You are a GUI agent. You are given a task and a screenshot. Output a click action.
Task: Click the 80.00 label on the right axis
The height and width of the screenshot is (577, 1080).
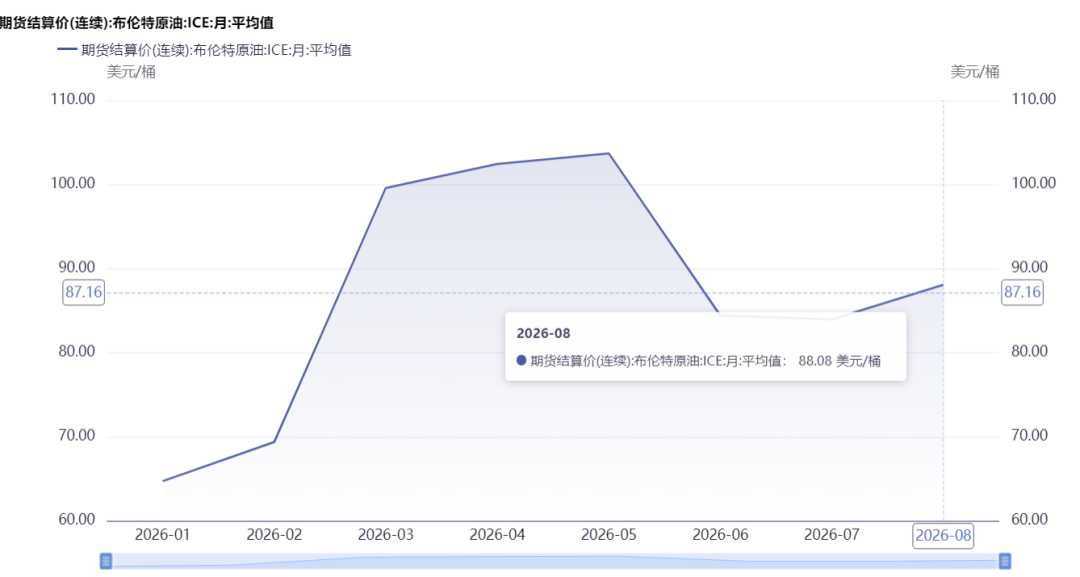1029,351
